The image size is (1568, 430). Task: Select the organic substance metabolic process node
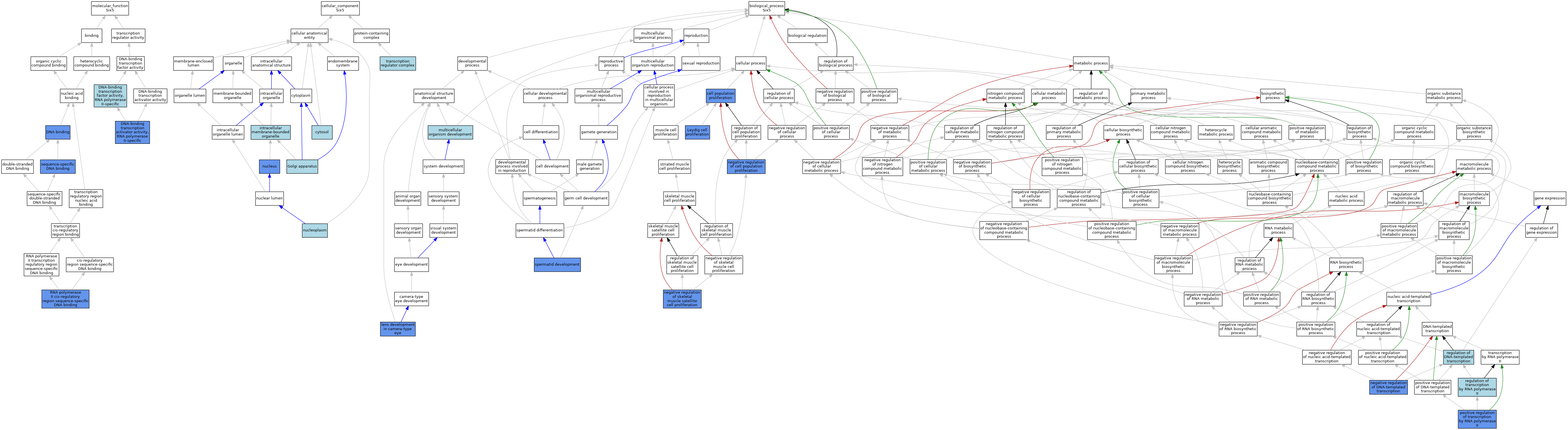point(1444,96)
